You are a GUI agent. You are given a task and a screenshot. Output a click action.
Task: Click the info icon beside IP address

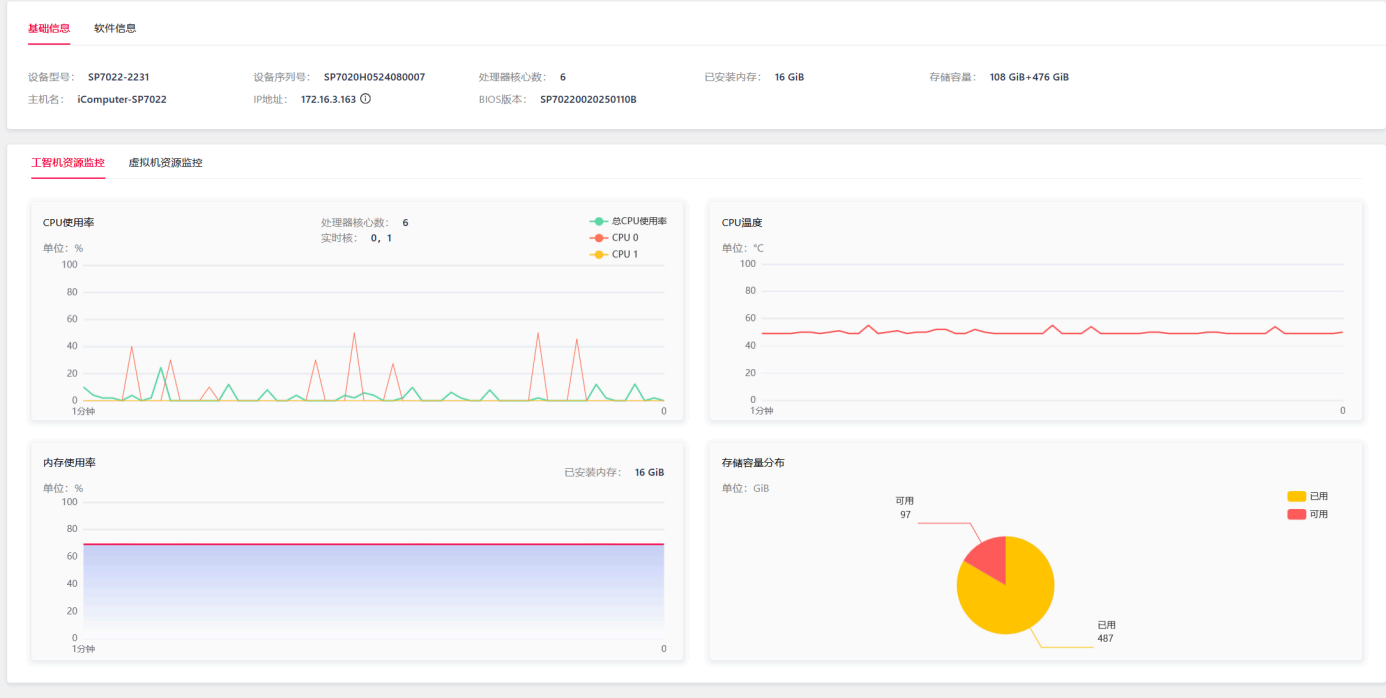click(365, 99)
